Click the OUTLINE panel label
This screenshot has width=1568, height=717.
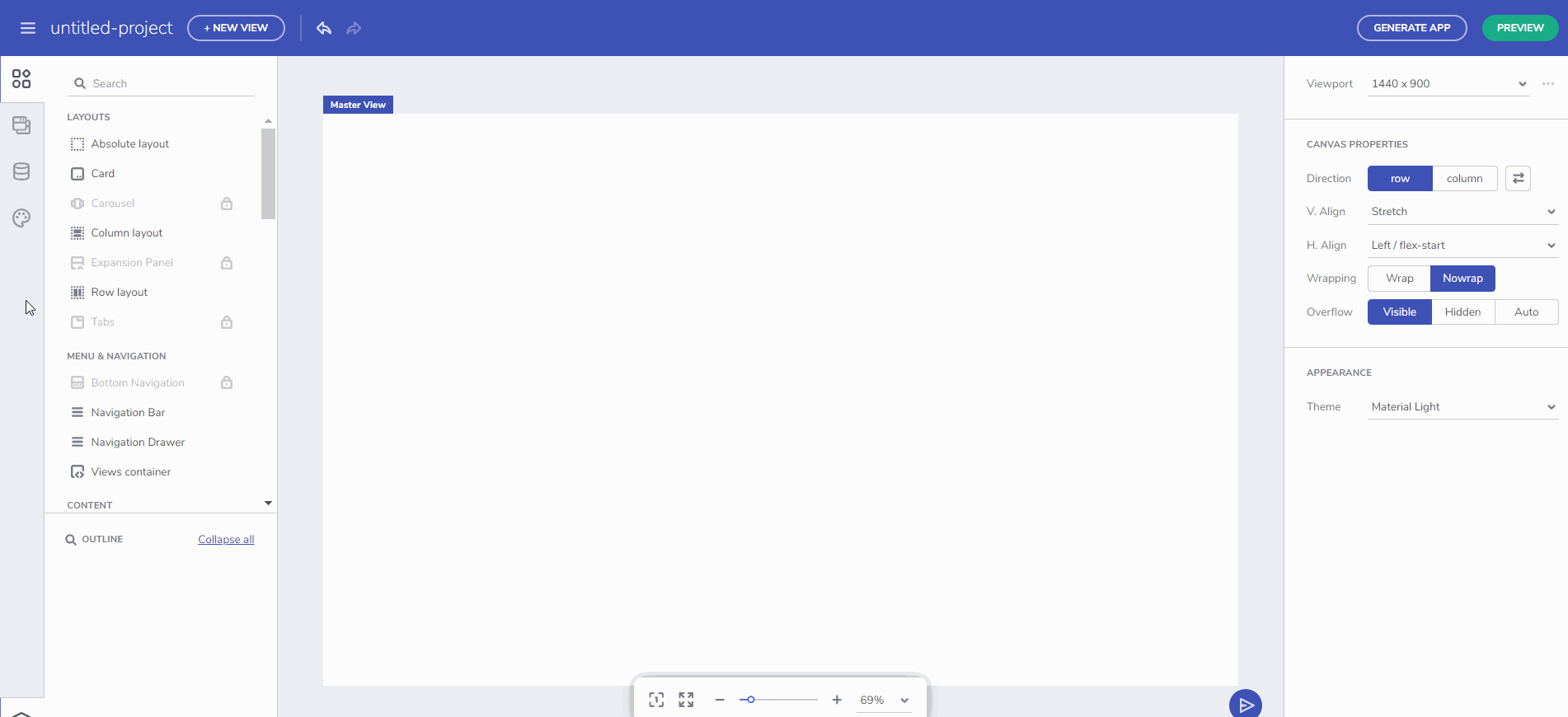pyautogui.click(x=102, y=539)
